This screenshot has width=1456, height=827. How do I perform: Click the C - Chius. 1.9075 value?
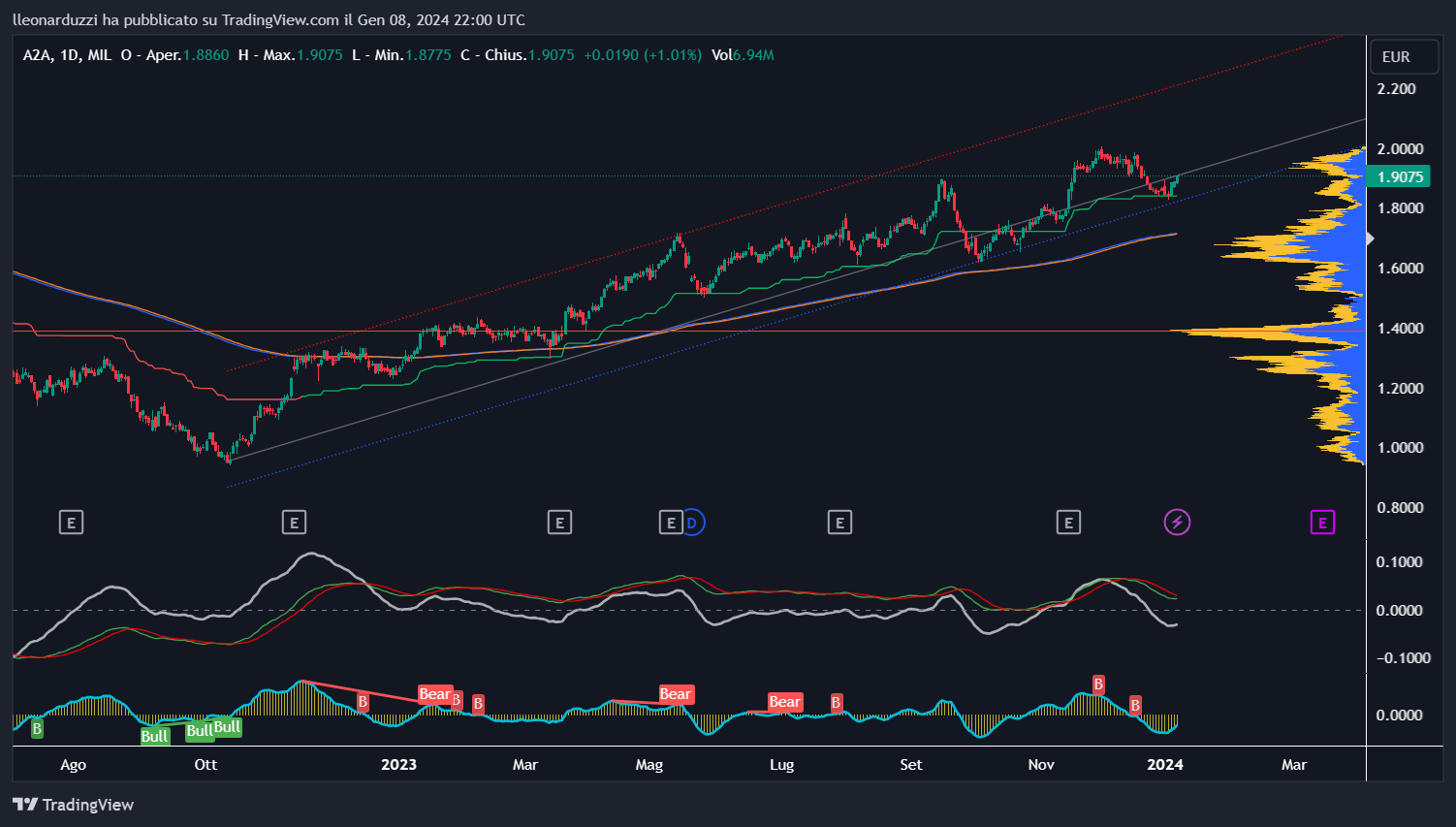(x=552, y=55)
